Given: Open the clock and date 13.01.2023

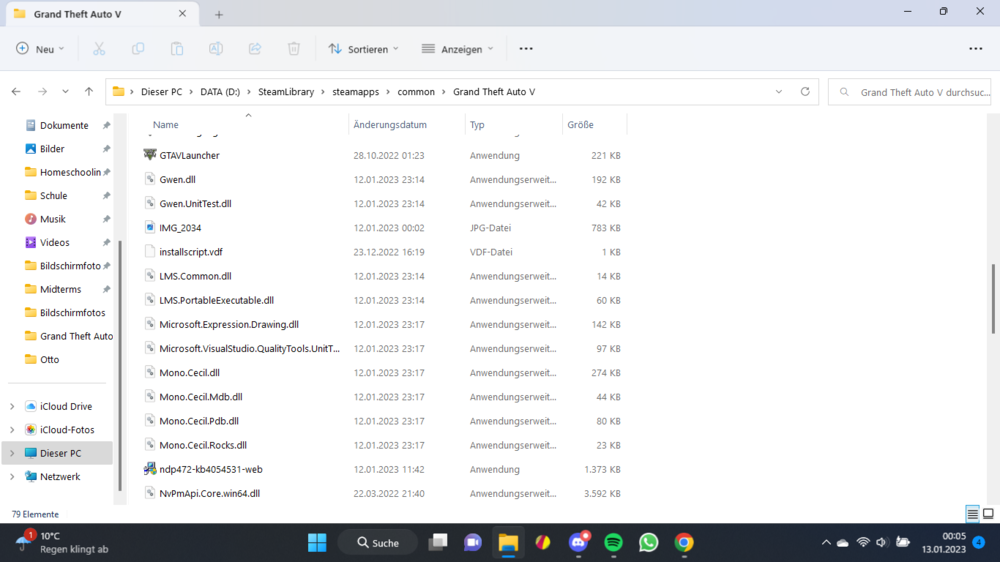Looking at the screenshot, I should [x=944, y=543].
